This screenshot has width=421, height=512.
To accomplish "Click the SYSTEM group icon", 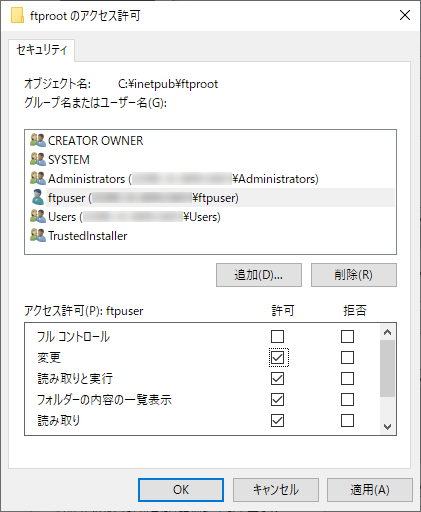I will pos(38,159).
